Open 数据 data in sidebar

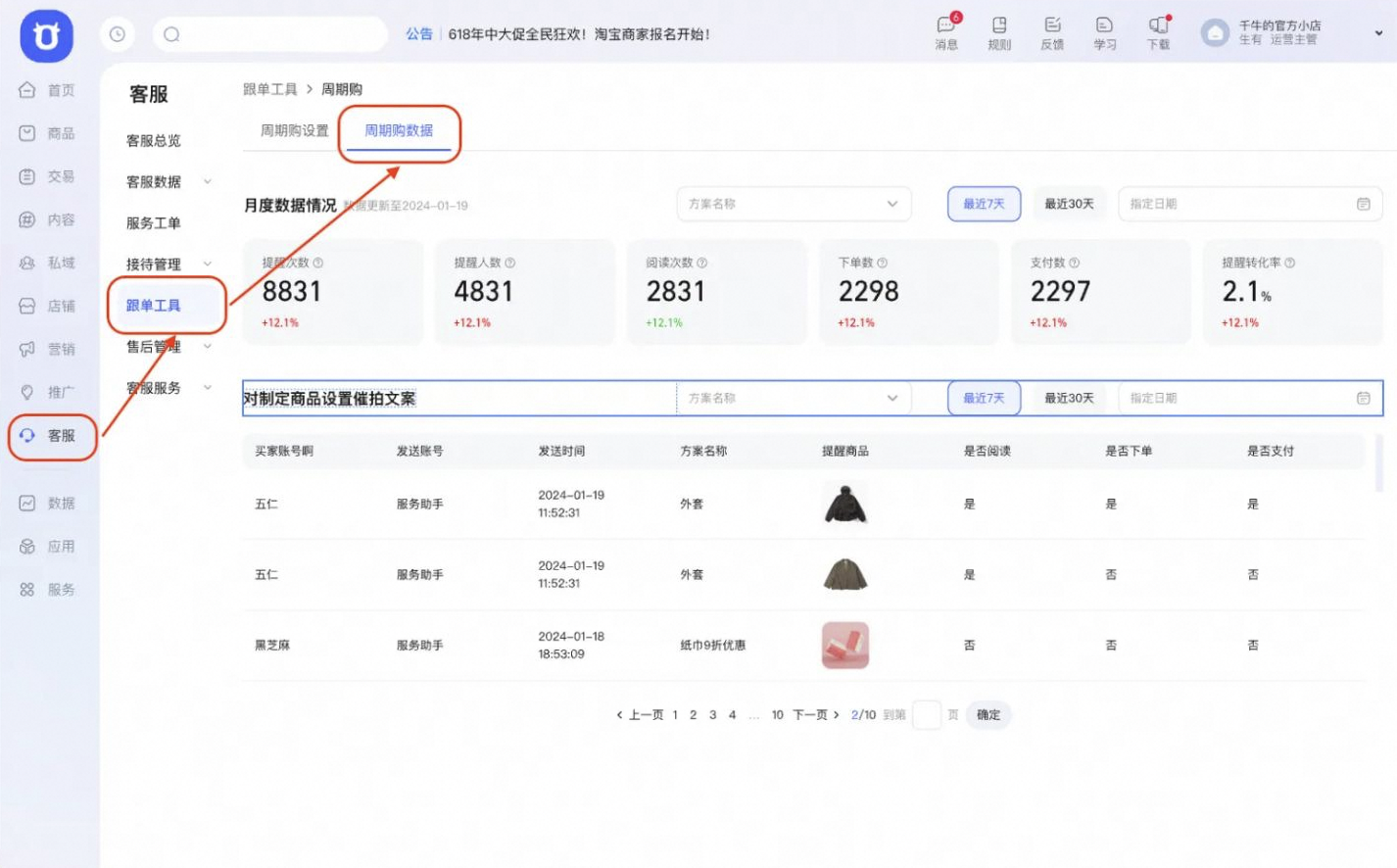pyautogui.click(x=47, y=503)
